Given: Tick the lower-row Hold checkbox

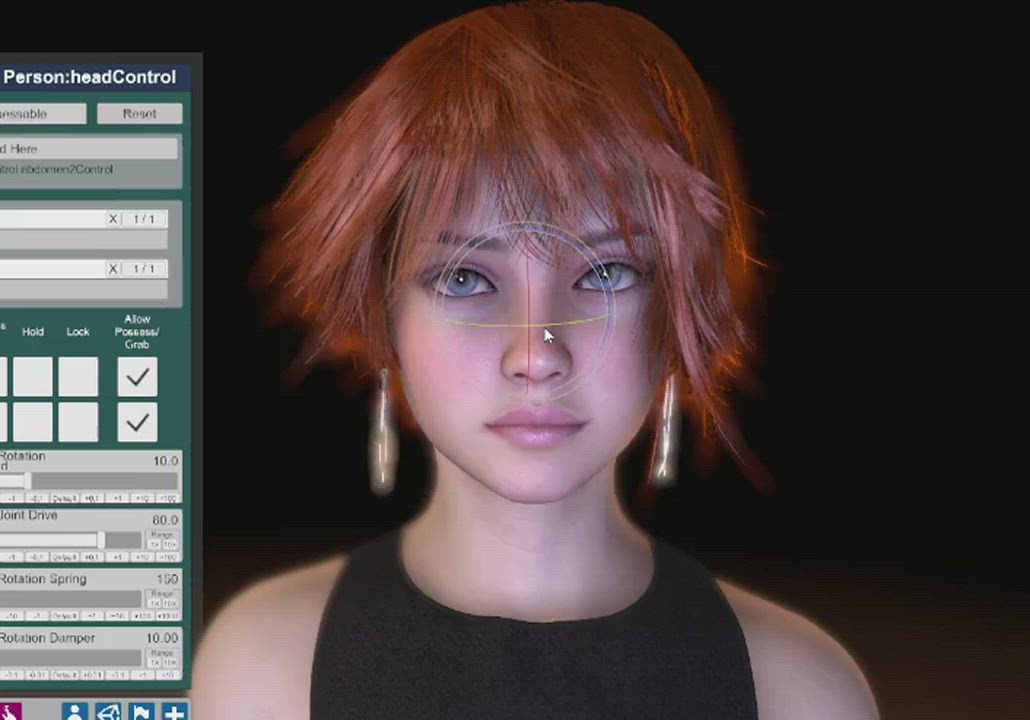Looking at the screenshot, I should [33, 422].
